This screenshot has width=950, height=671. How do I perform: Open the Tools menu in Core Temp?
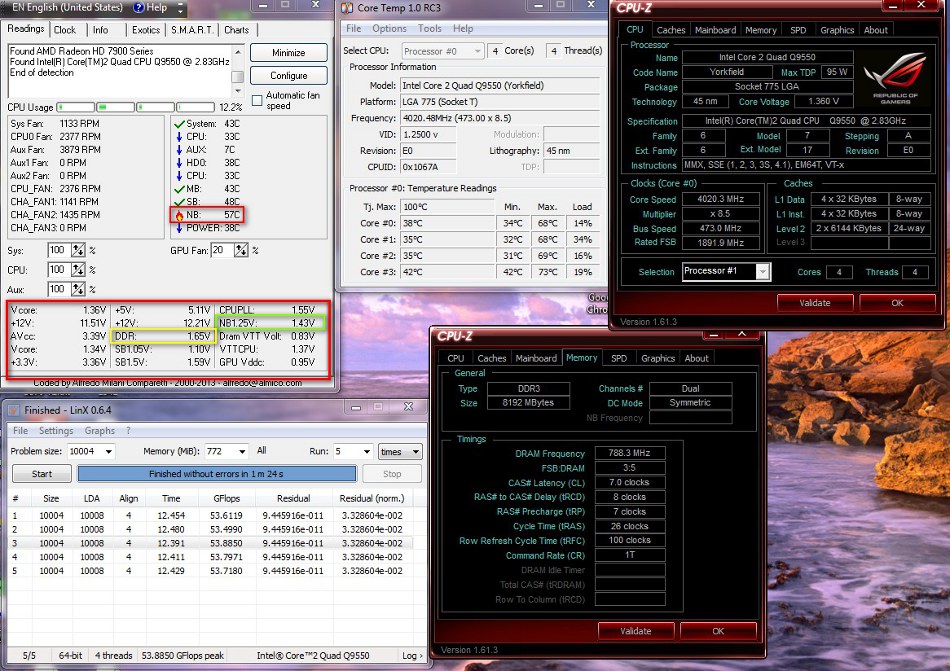point(429,29)
